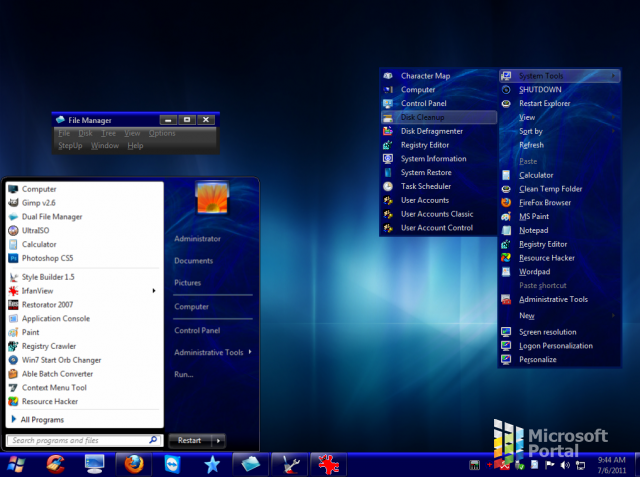The width and height of the screenshot is (640, 477).
Task: Open Notepad from context menu
Action: click(x=560, y=231)
